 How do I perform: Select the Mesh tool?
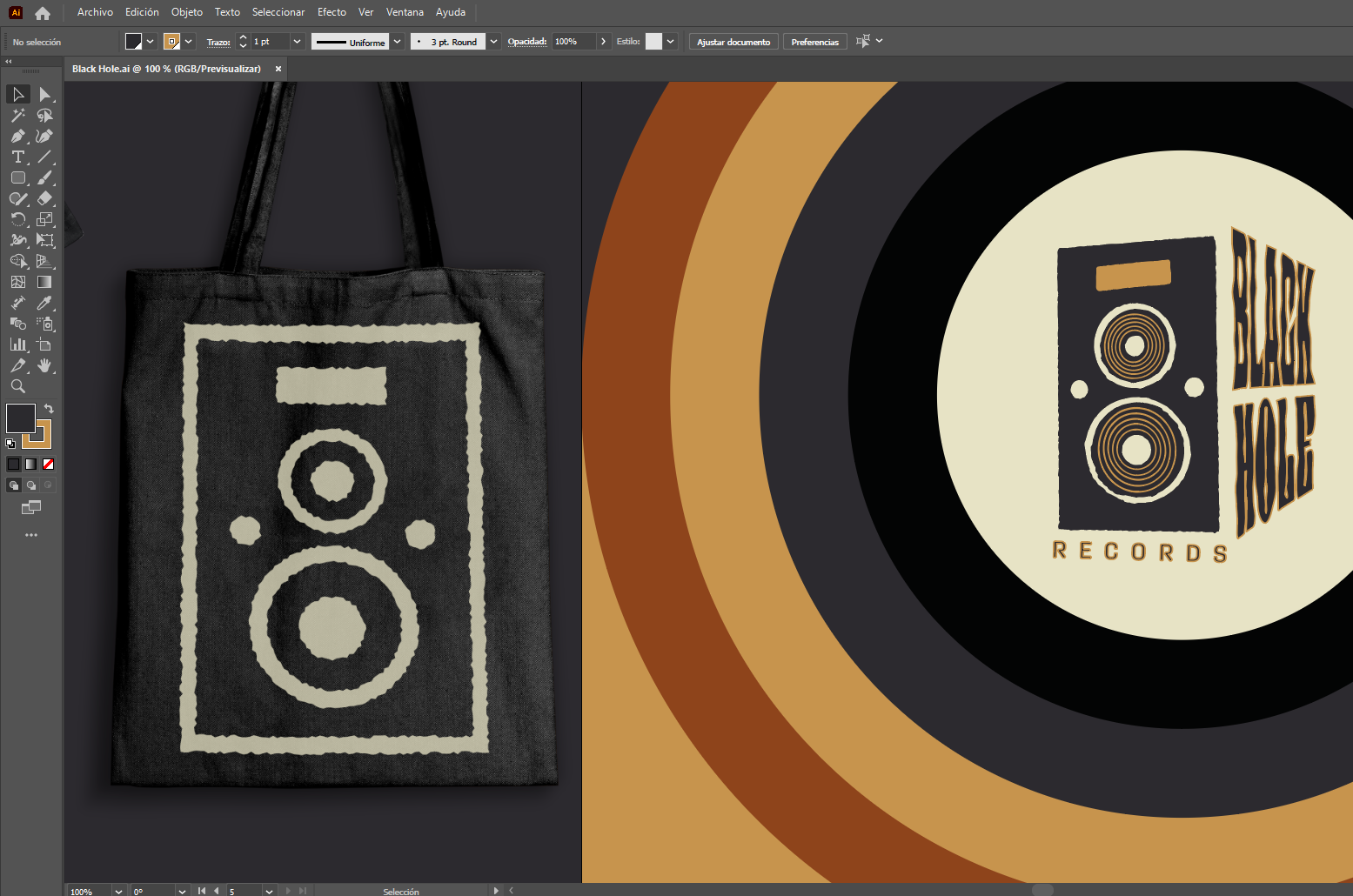click(18, 282)
